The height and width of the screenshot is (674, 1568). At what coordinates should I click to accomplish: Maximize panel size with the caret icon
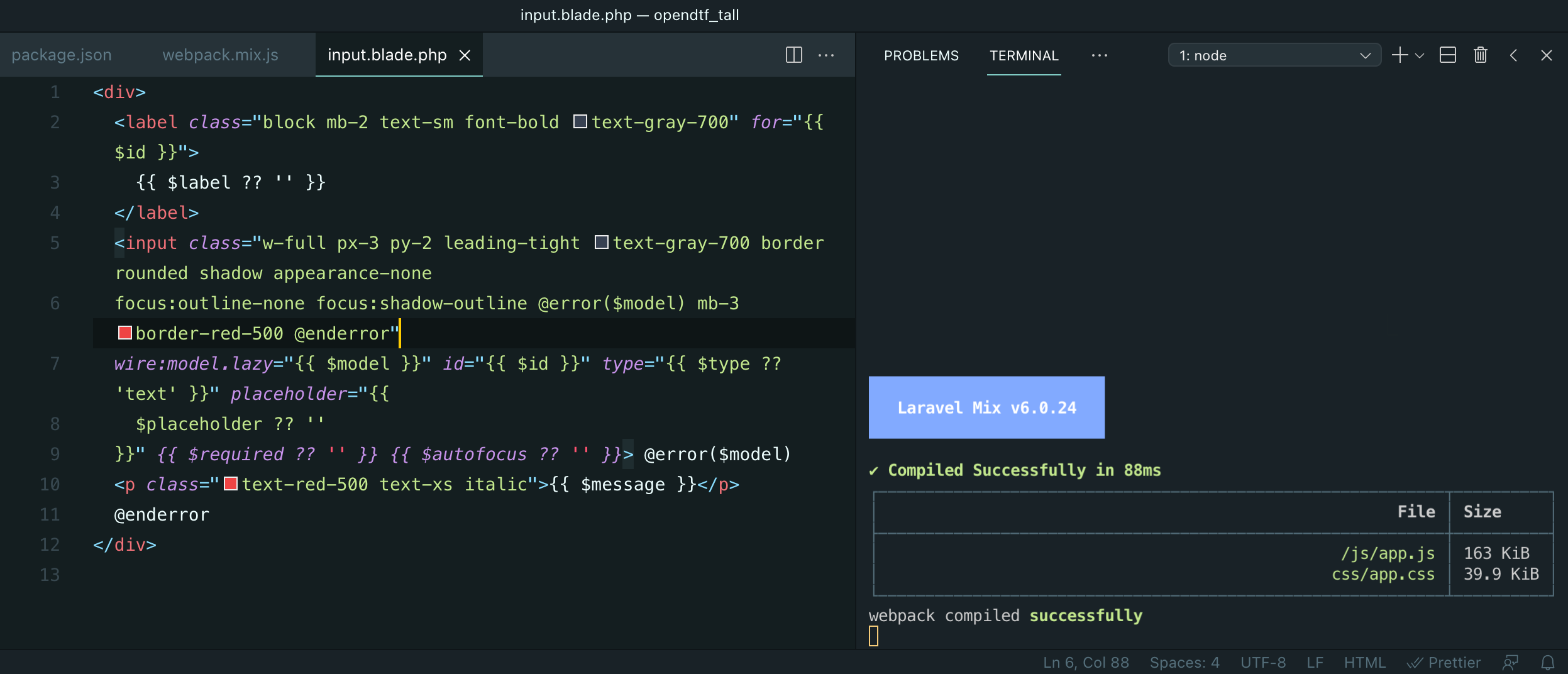[1514, 55]
